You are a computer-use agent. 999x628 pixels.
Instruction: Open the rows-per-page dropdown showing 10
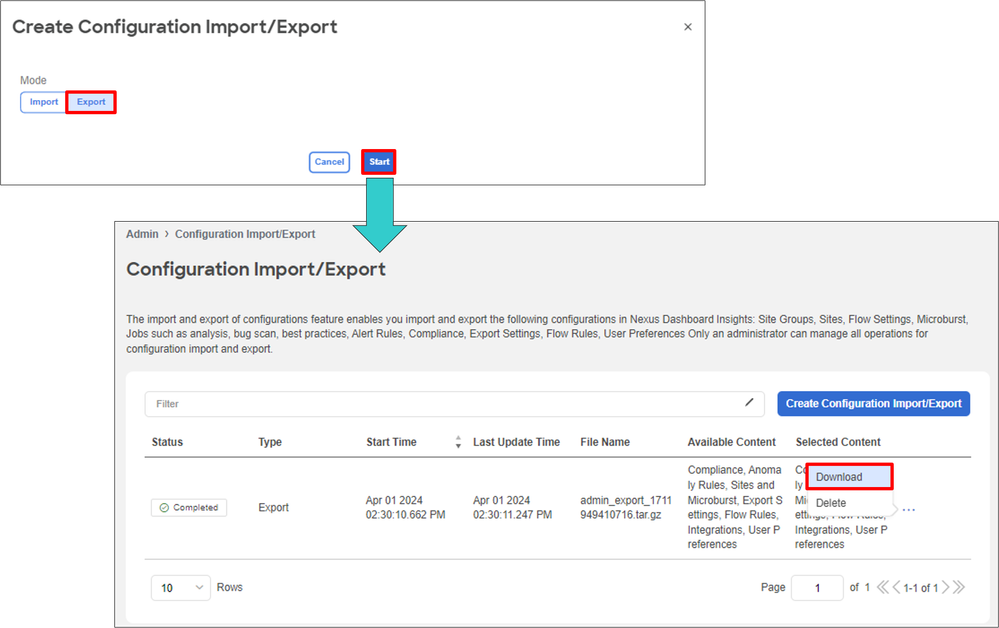pos(181,587)
